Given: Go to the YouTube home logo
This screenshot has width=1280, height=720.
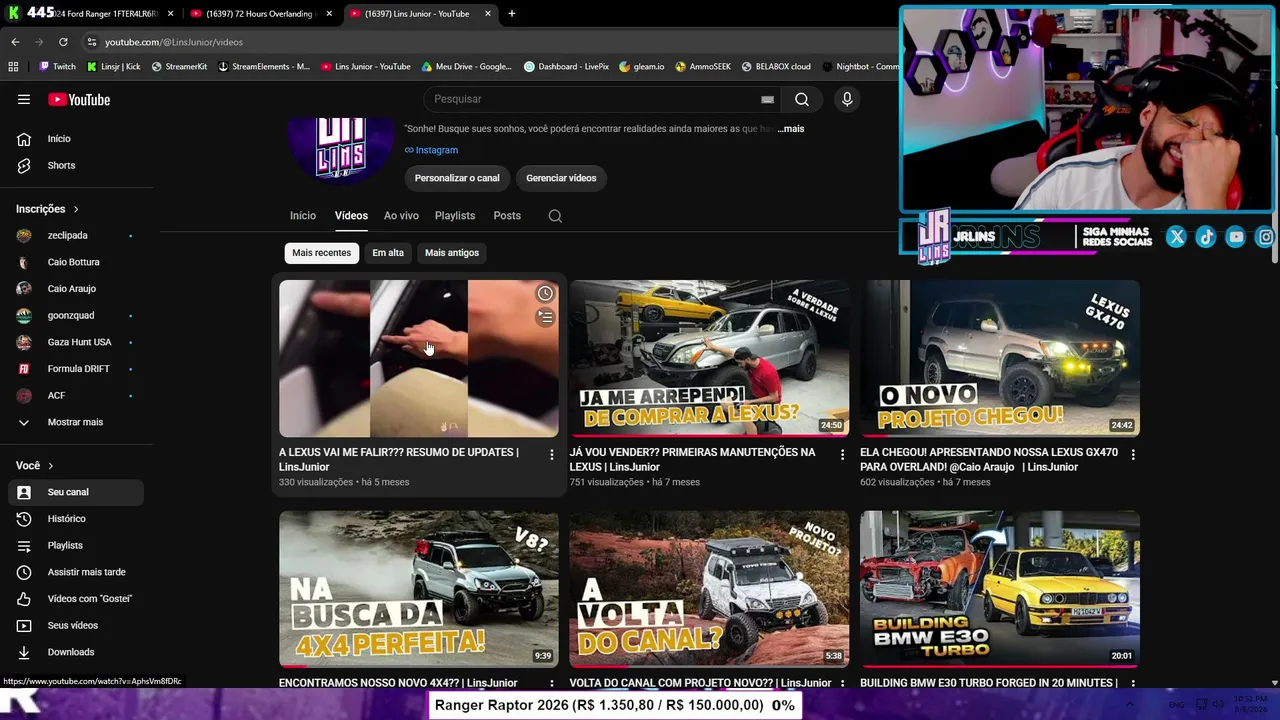Looking at the screenshot, I should pyautogui.click(x=79, y=99).
